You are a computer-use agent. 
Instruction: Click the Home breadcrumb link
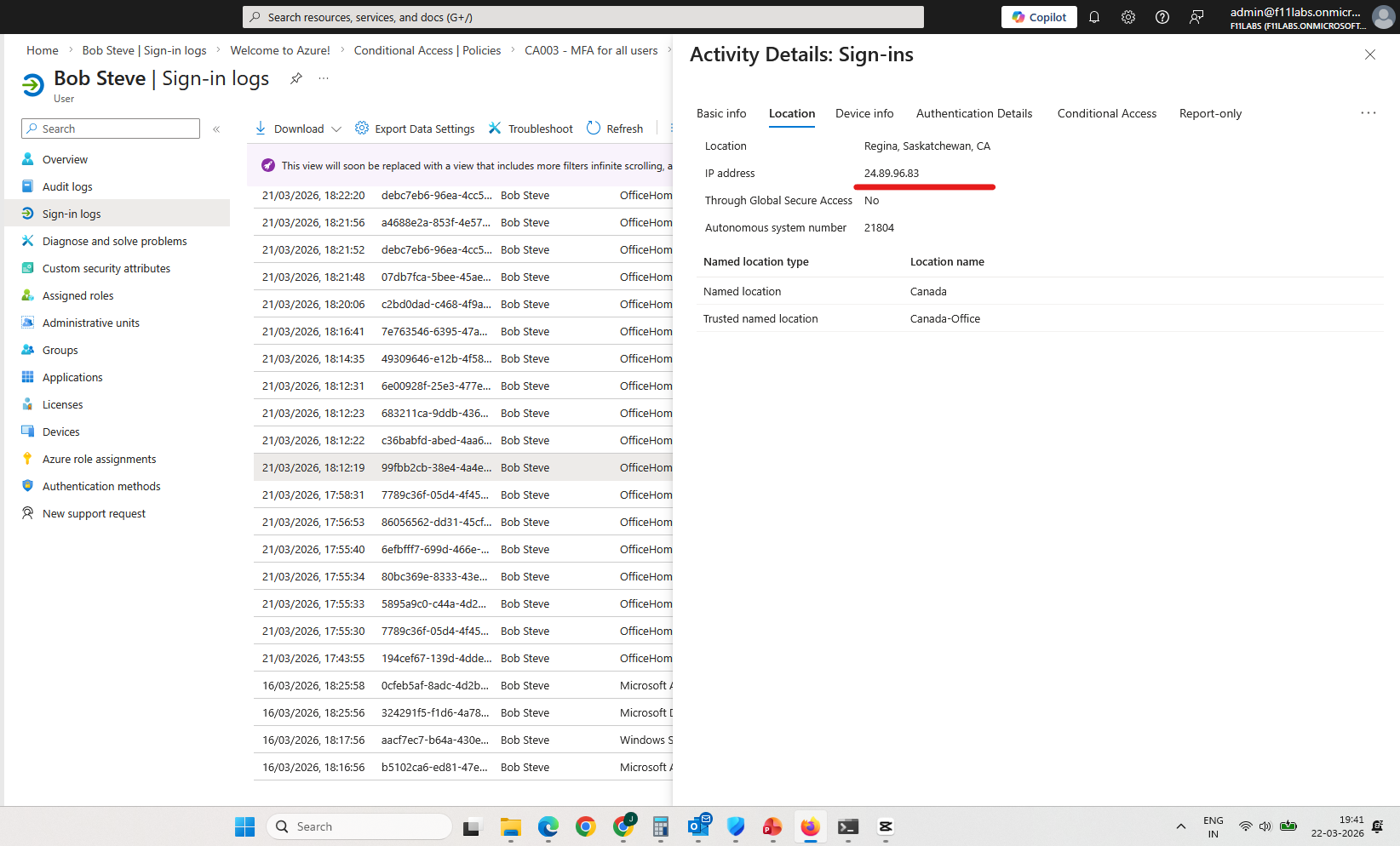(x=43, y=50)
